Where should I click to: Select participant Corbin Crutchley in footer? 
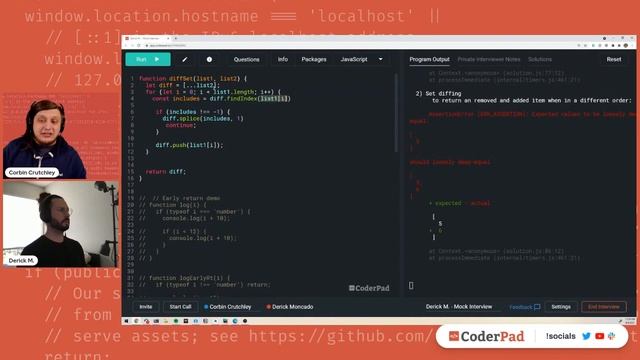point(228,307)
